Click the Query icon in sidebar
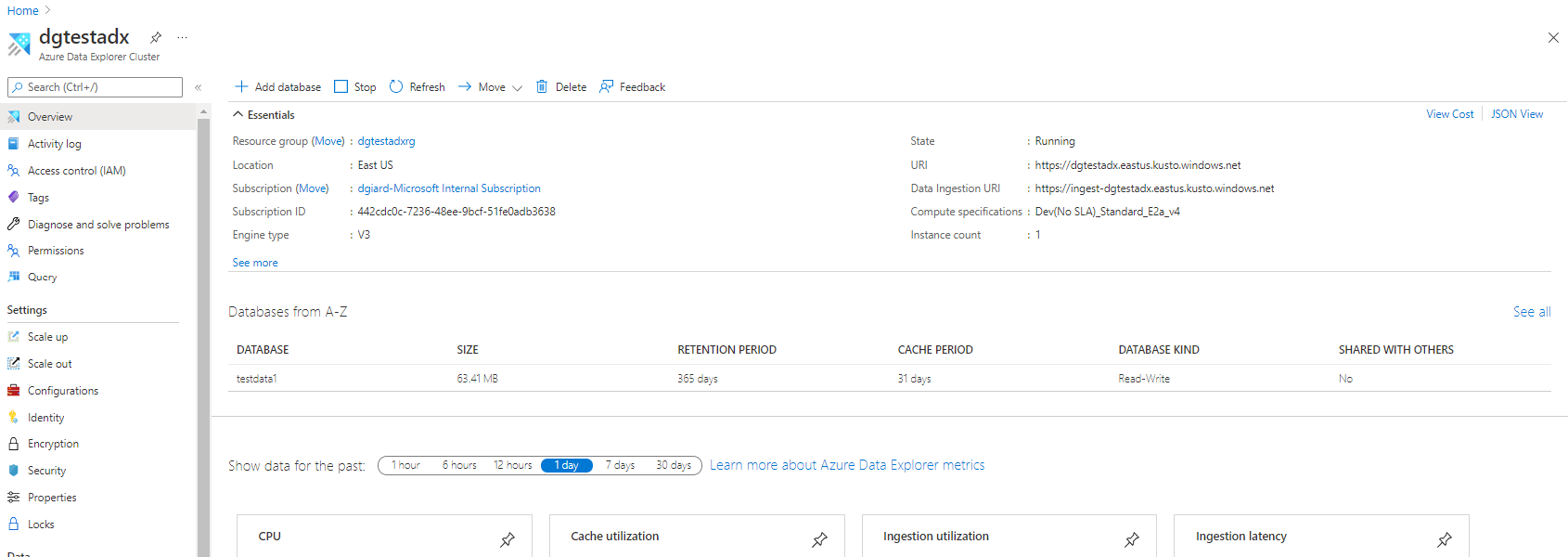Screen dimensions: 1568x557 click(x=14, y=277)
